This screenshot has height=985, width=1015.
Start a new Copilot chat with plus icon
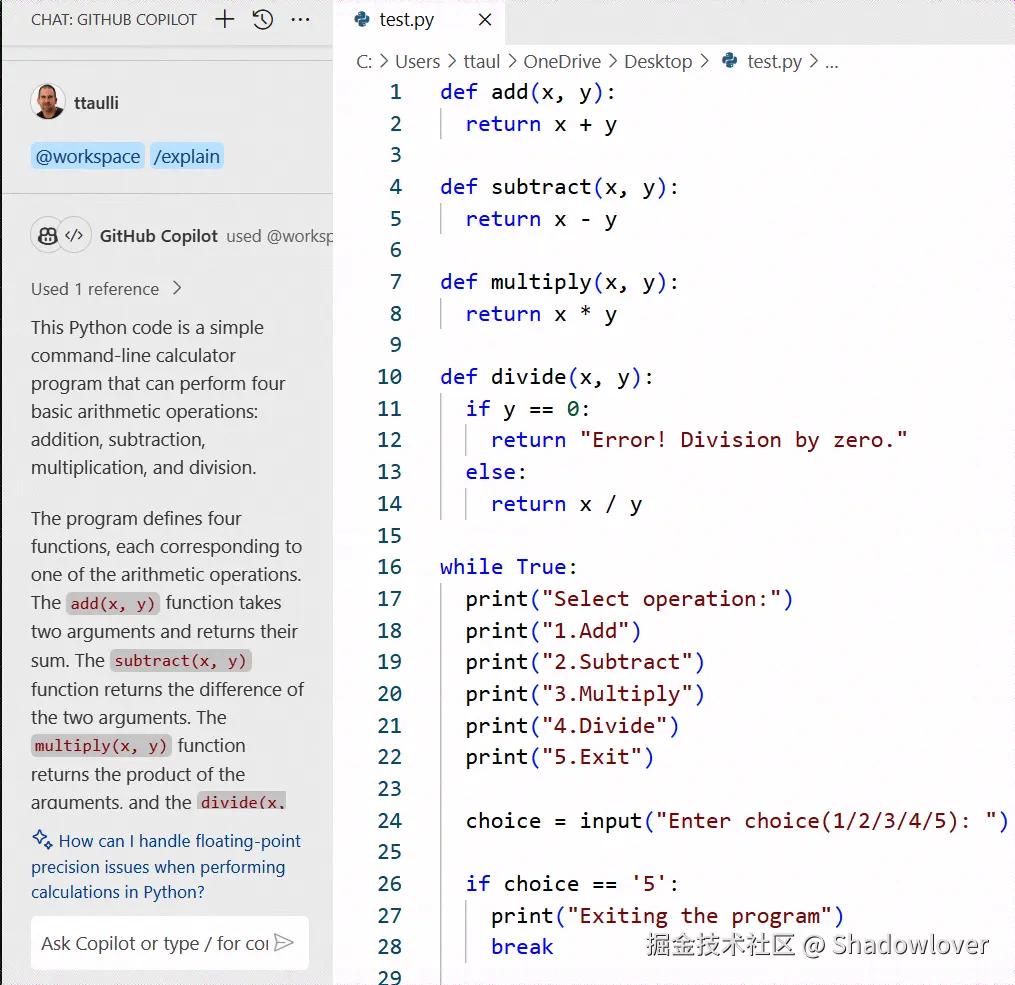pyautogui.click(x=225, y=19)
